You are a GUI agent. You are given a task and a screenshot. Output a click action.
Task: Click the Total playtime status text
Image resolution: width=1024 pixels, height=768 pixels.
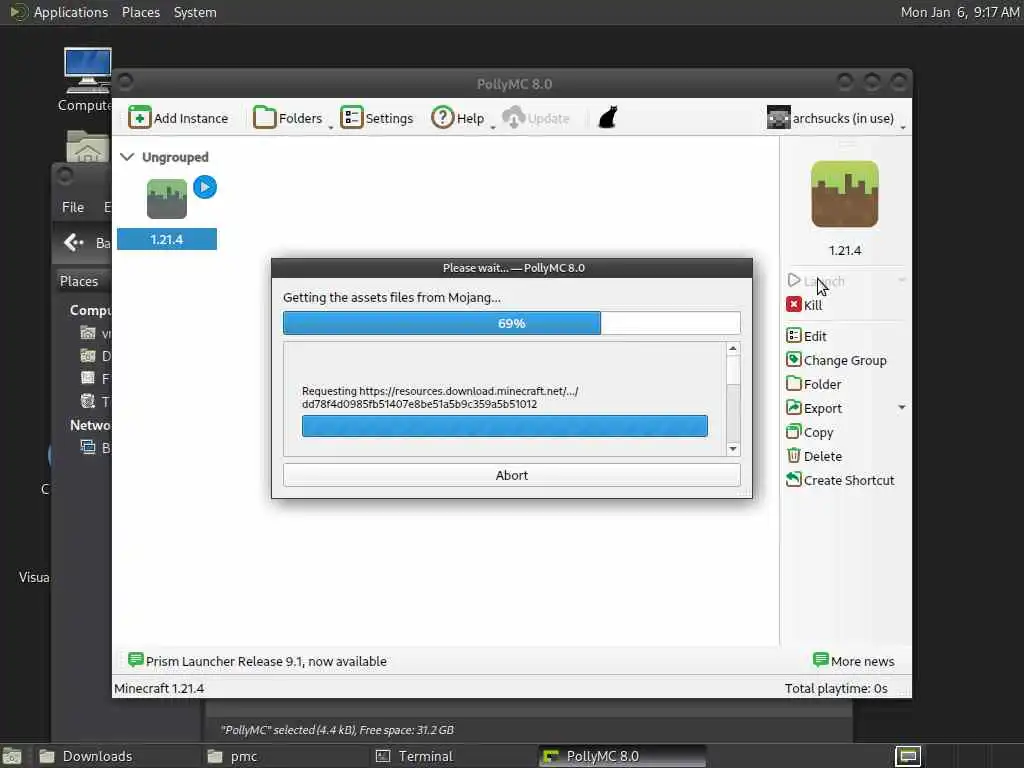pos(836,688)
